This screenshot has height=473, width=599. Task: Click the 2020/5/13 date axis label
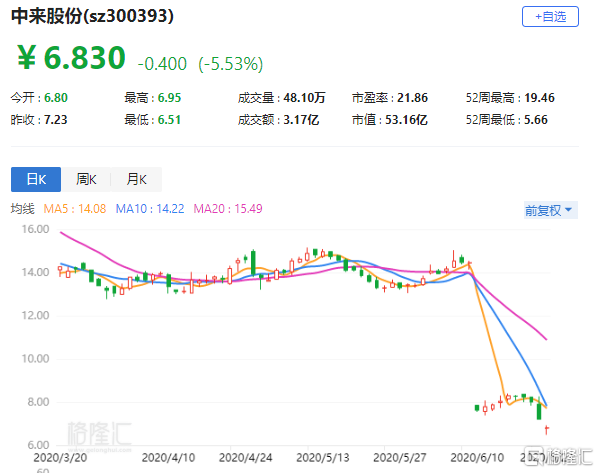click(323, 458)
